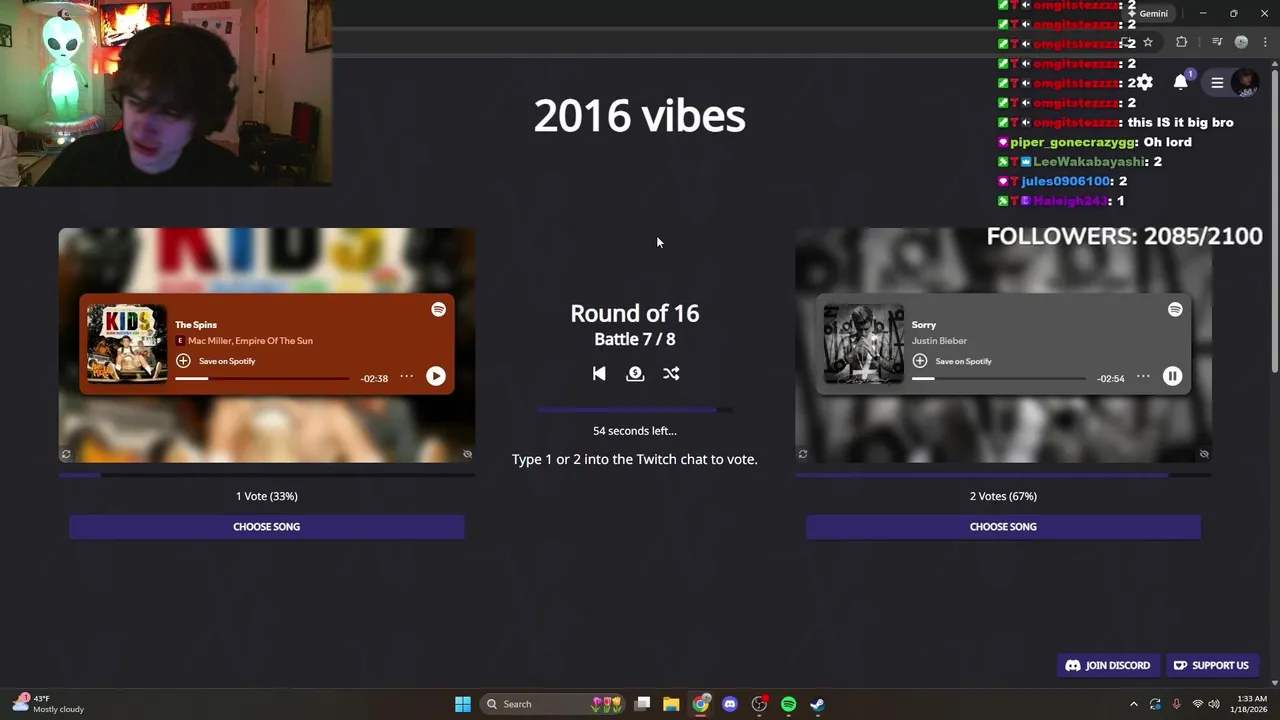Click the 2 Votes (67%) text
The width and height of the screenshot is (1280, 720).
(x=1003, y=496)
